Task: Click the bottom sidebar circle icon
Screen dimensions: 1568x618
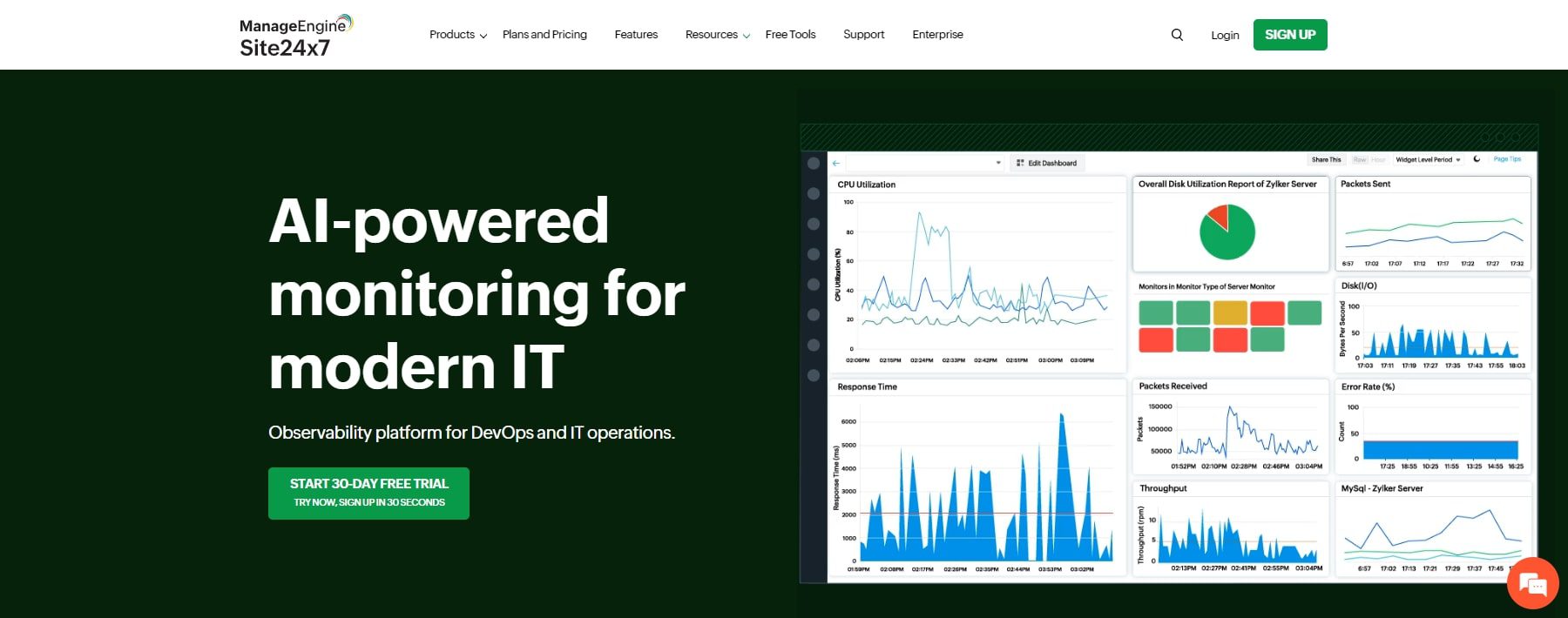Action: 814,375
